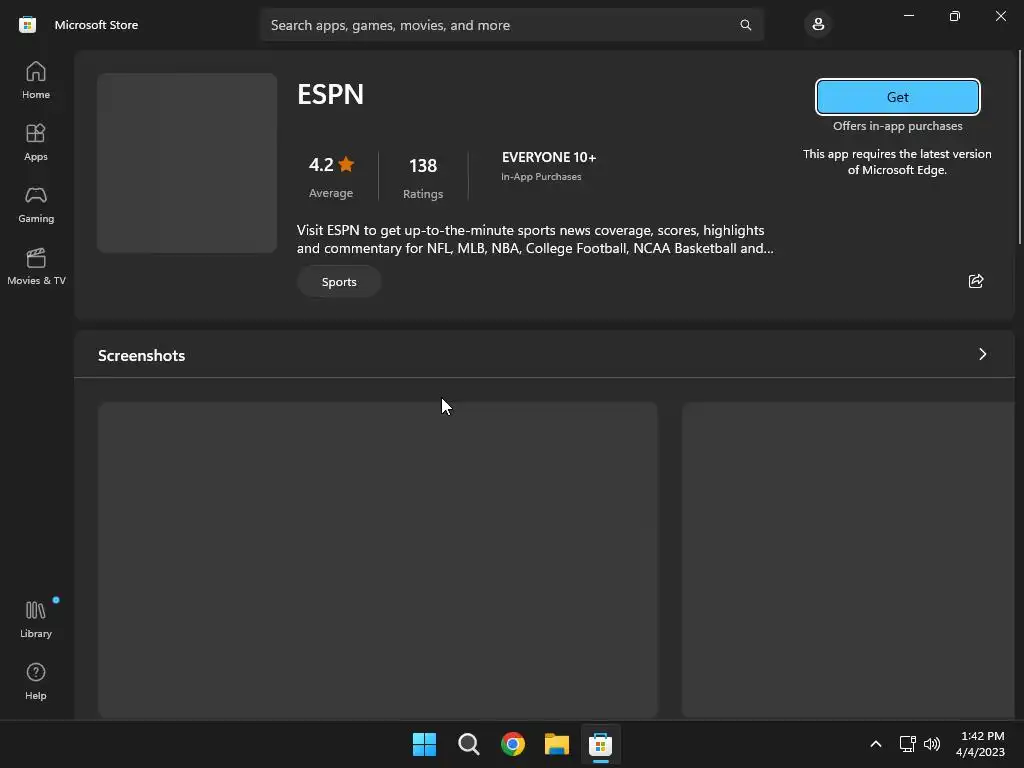
Task: Show hidden system tray icons
Action: pos(876,744)
